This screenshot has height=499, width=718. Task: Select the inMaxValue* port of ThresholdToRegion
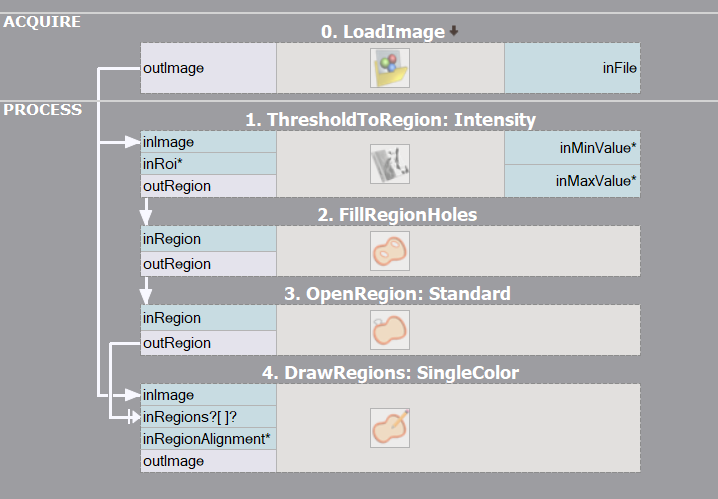[572, 181]
